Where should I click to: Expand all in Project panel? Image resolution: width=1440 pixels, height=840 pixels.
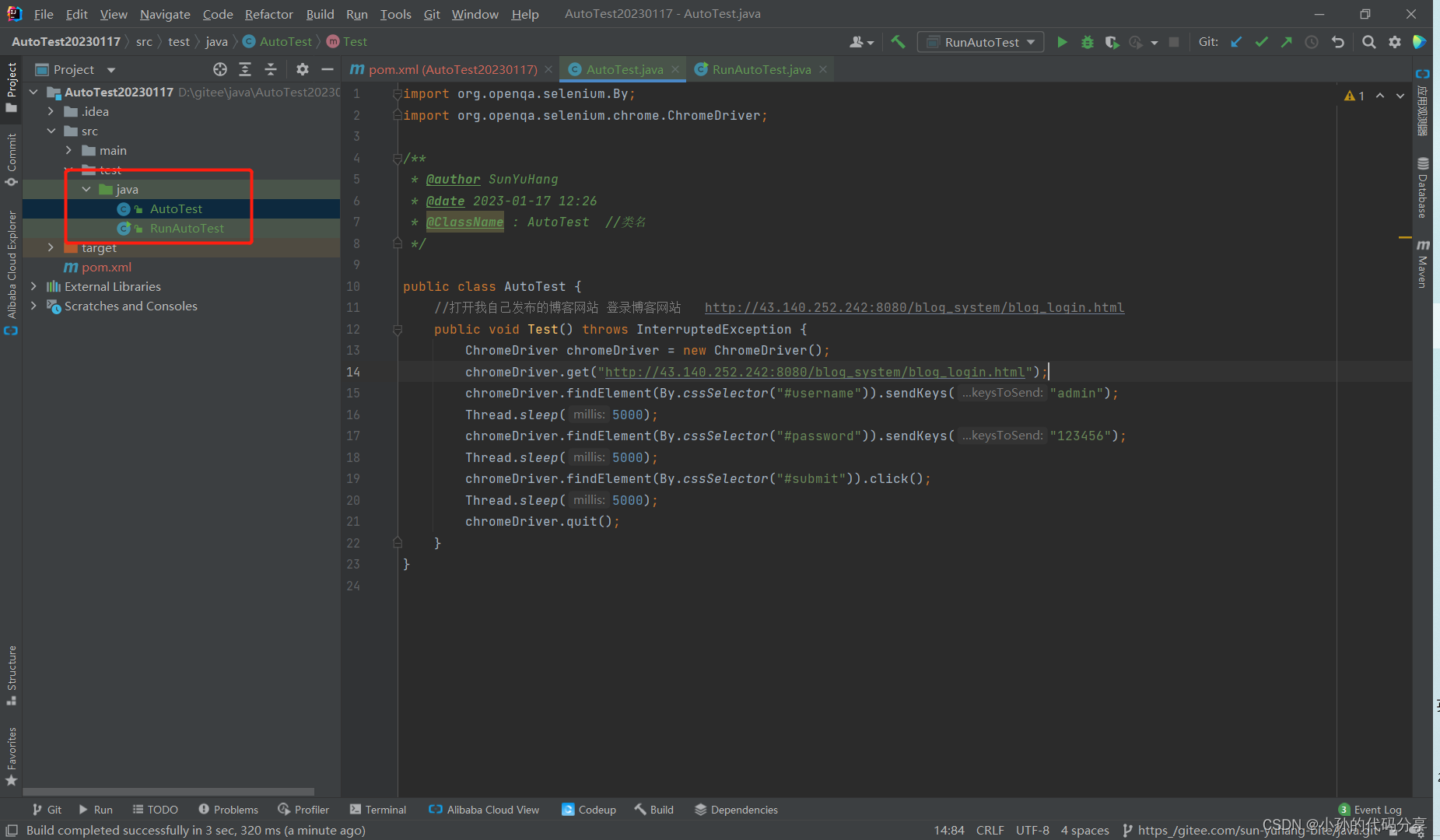click(245, 69)
